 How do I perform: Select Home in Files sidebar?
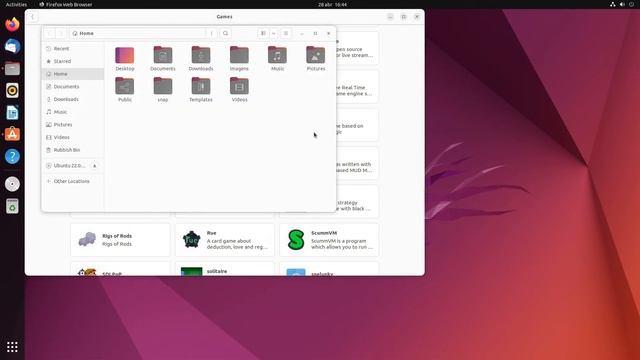(73, 74)
